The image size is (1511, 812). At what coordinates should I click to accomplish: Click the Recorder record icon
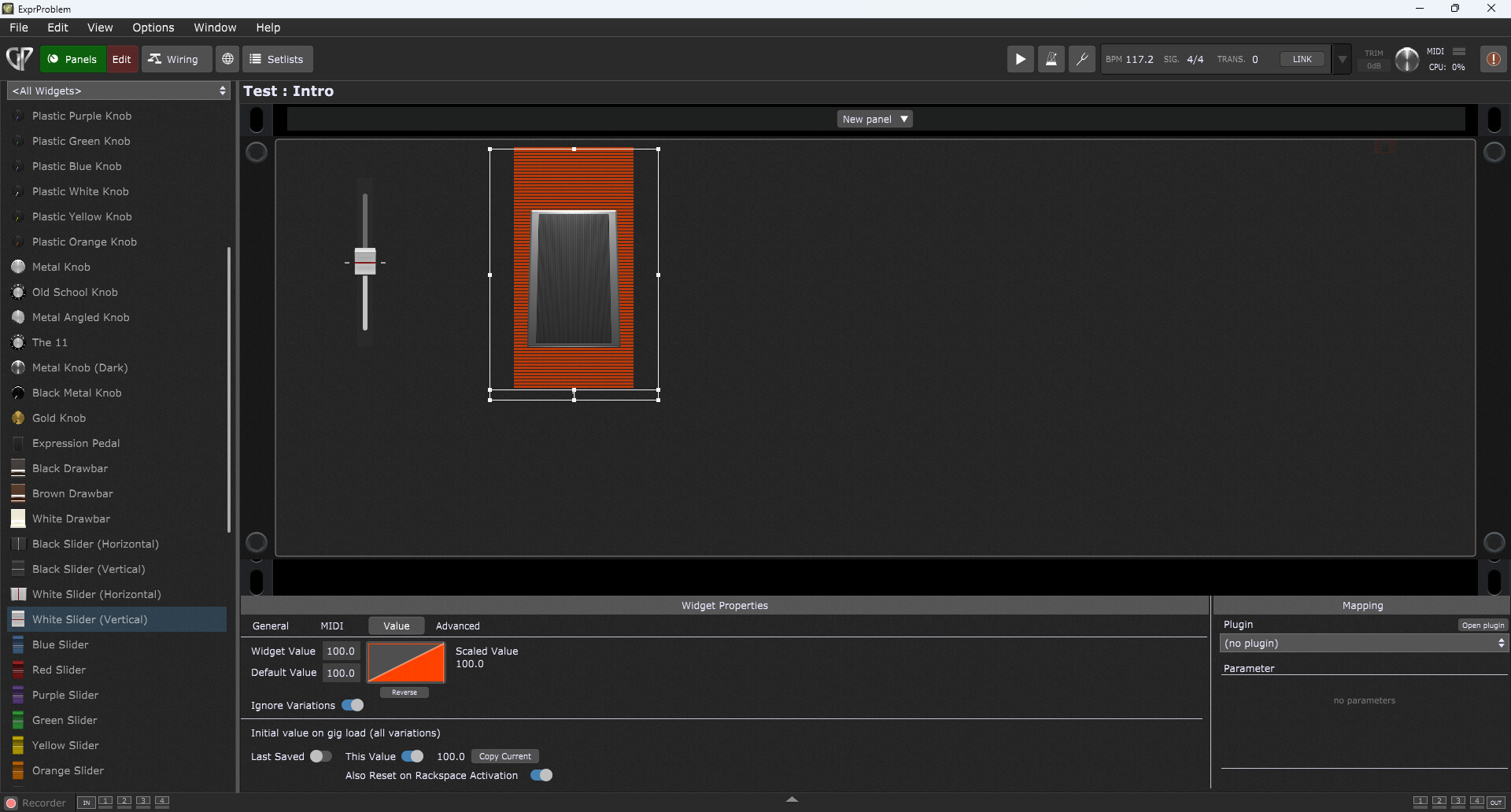coord(11,803)
